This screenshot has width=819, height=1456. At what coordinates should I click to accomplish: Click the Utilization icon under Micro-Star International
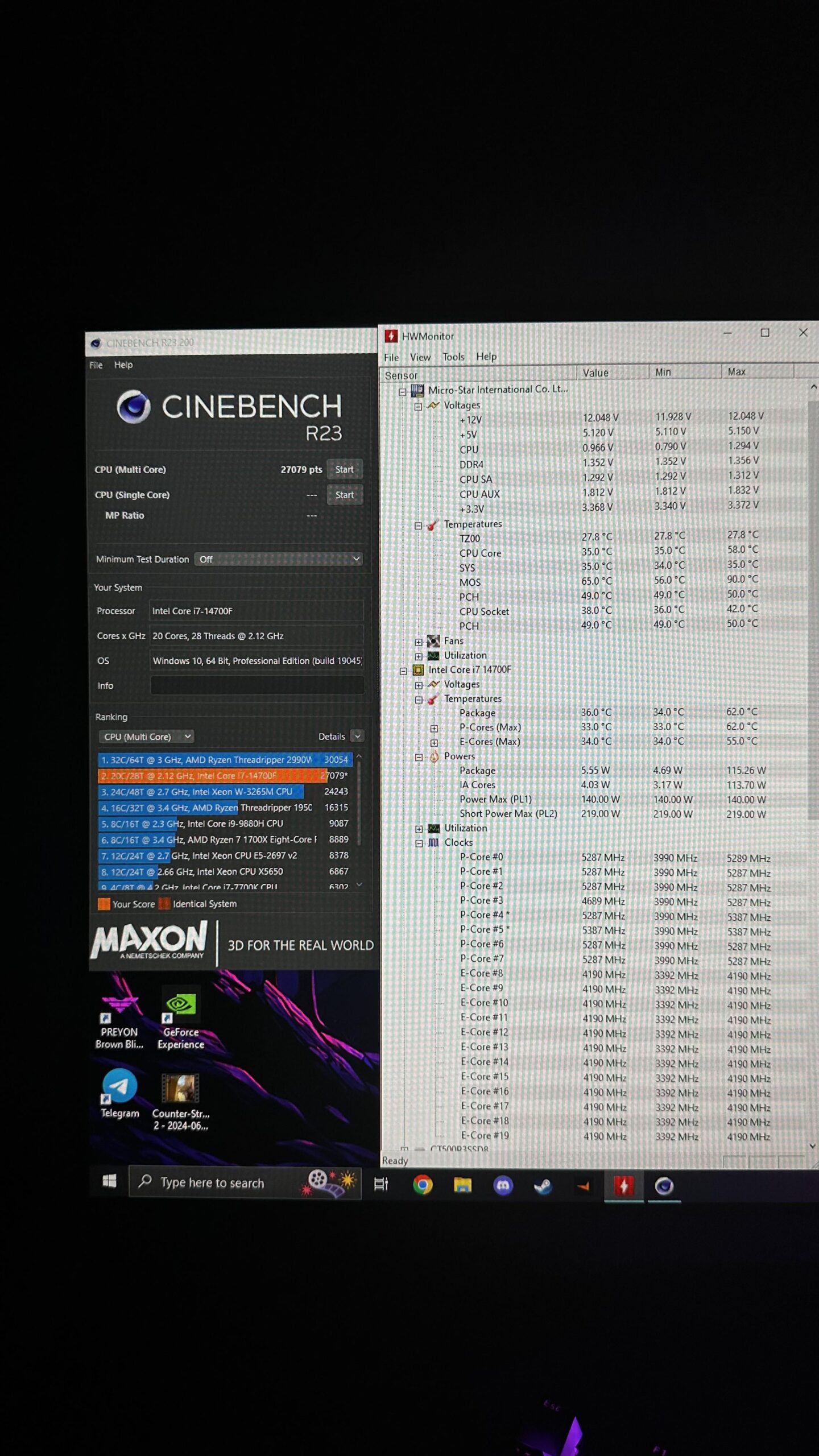pos(433,656)
